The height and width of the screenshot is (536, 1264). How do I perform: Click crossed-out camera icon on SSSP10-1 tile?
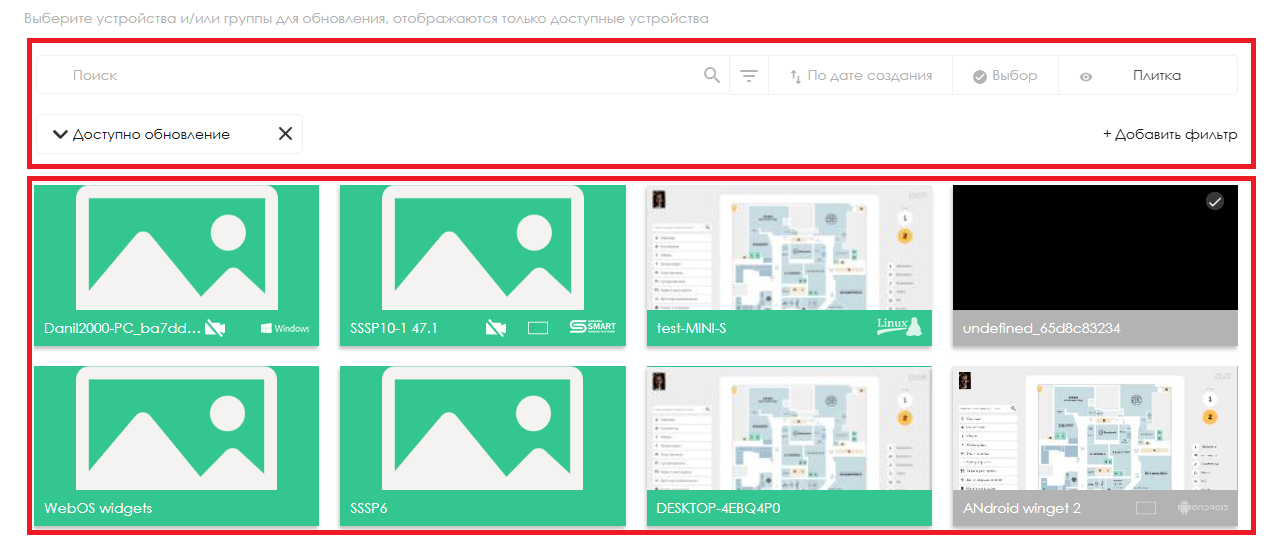(495, 328)
